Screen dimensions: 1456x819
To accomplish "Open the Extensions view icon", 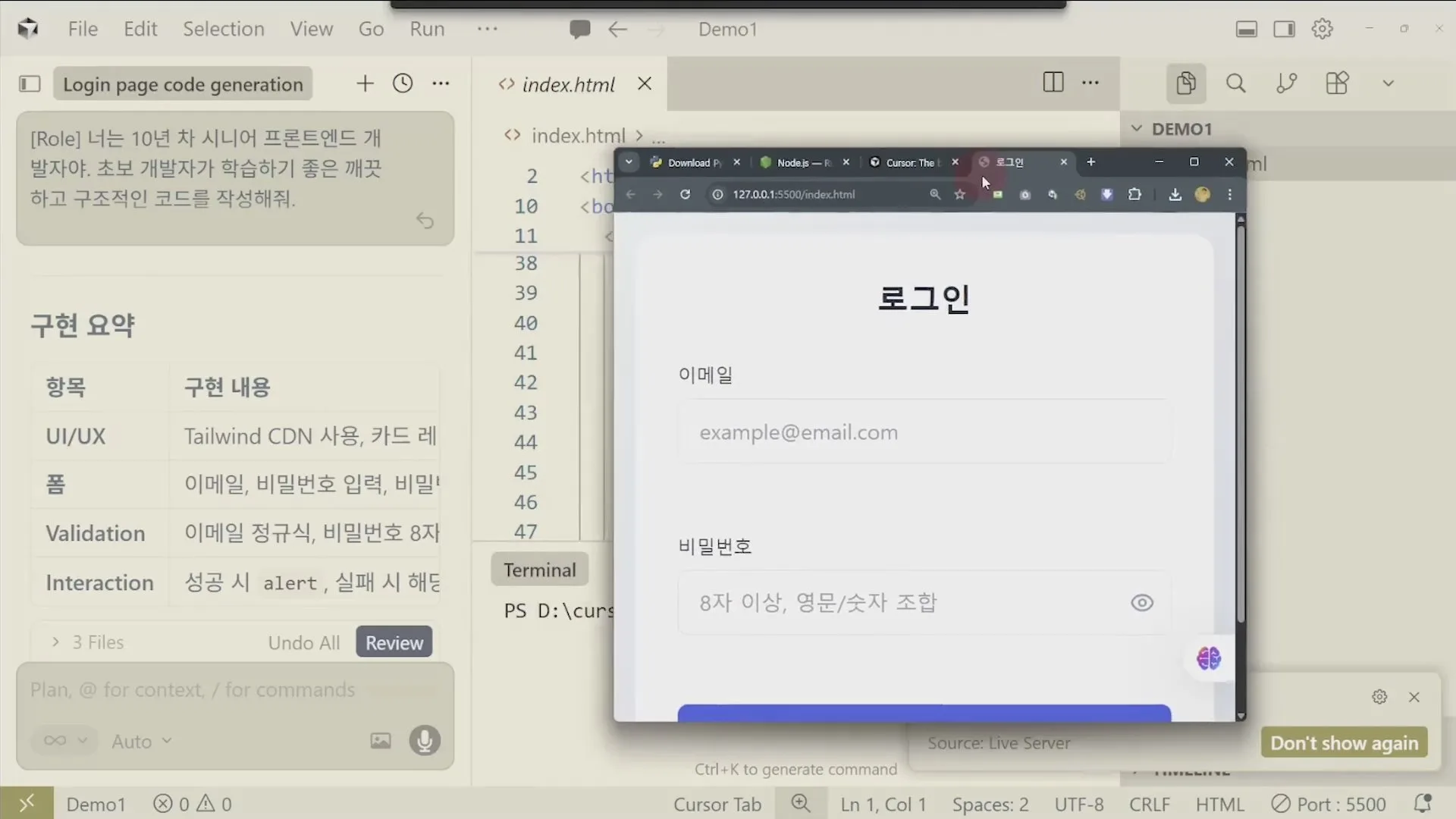I will tap(1337, 83).
